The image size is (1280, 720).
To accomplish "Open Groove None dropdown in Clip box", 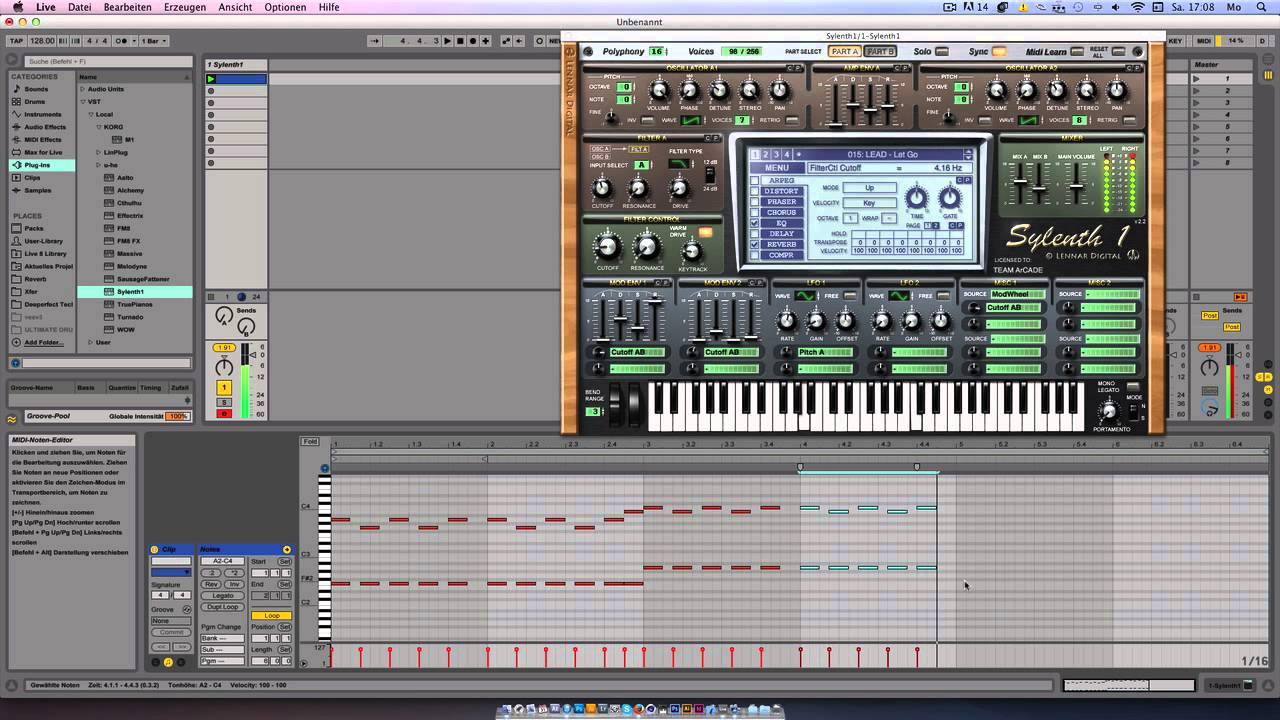I will tap(171, 621).
